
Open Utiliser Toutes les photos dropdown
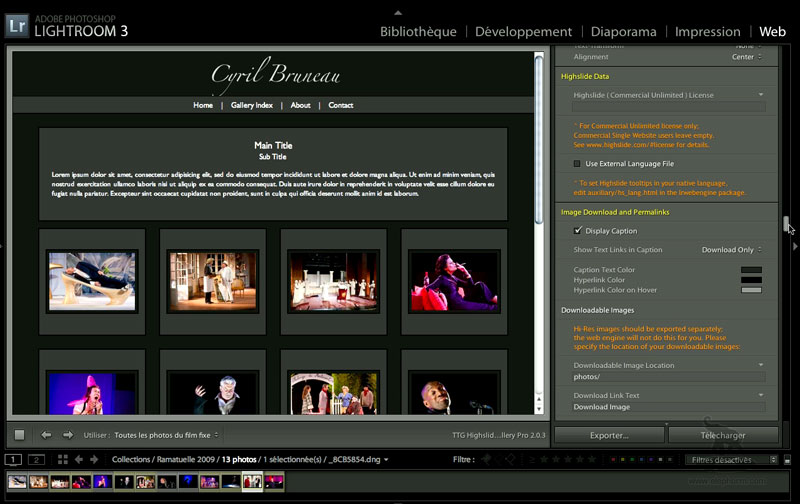(x=166, y=435)
